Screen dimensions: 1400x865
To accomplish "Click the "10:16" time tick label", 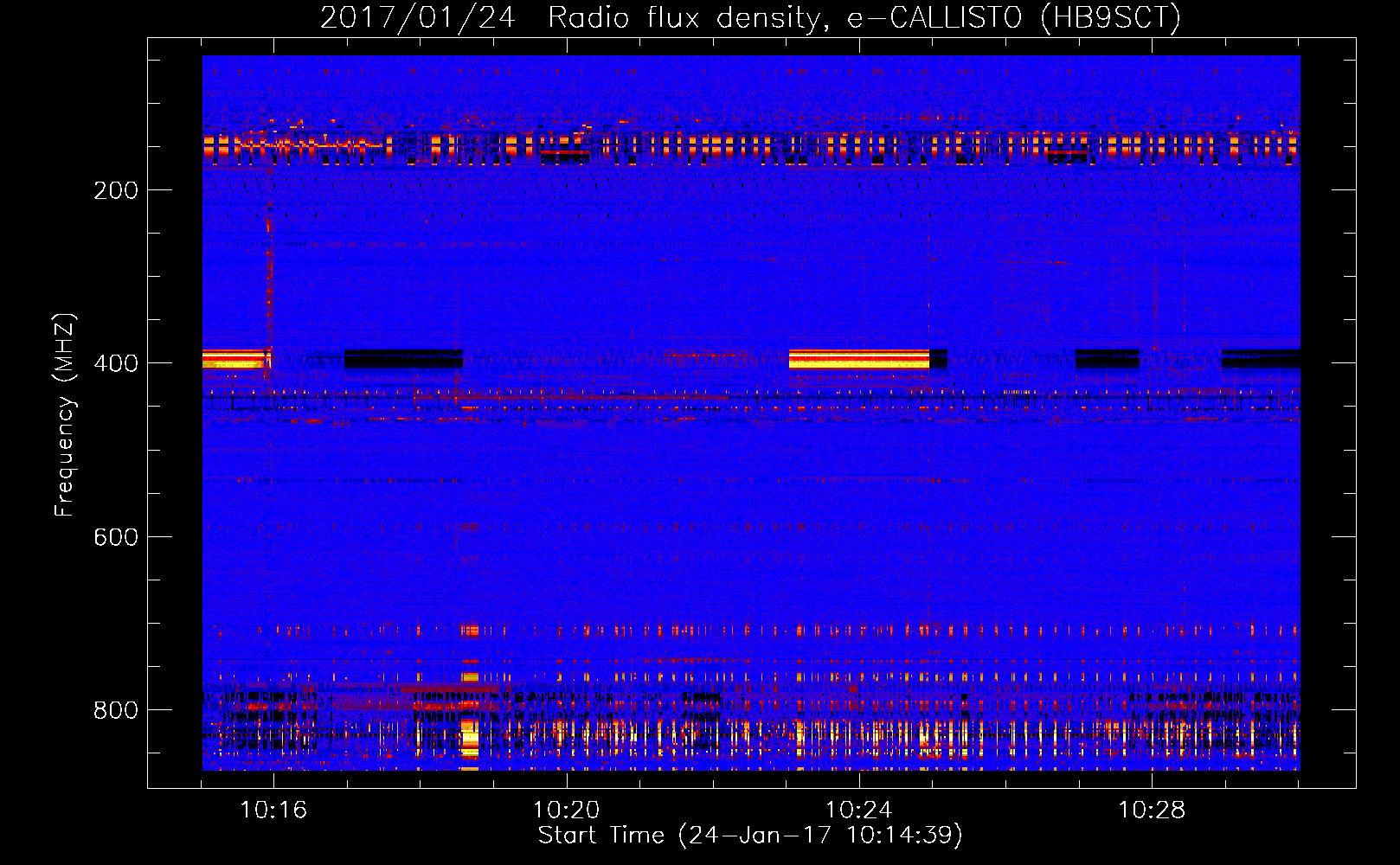I will pos(273,810).
